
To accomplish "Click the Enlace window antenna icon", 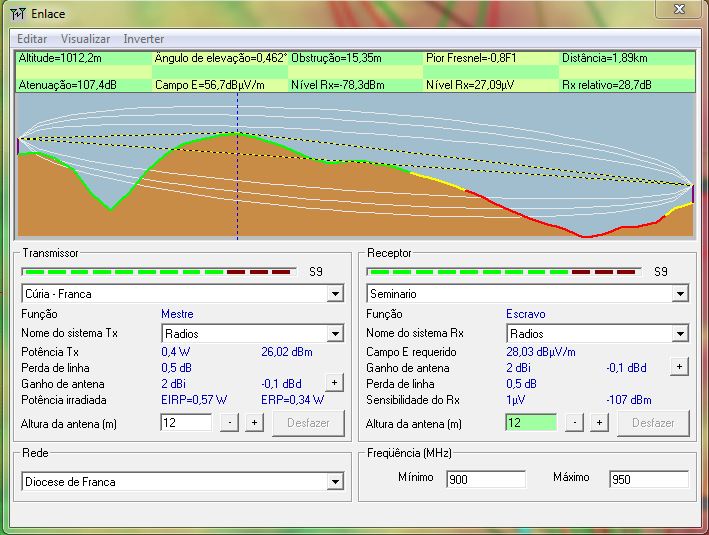I will [x=18, y=14].
